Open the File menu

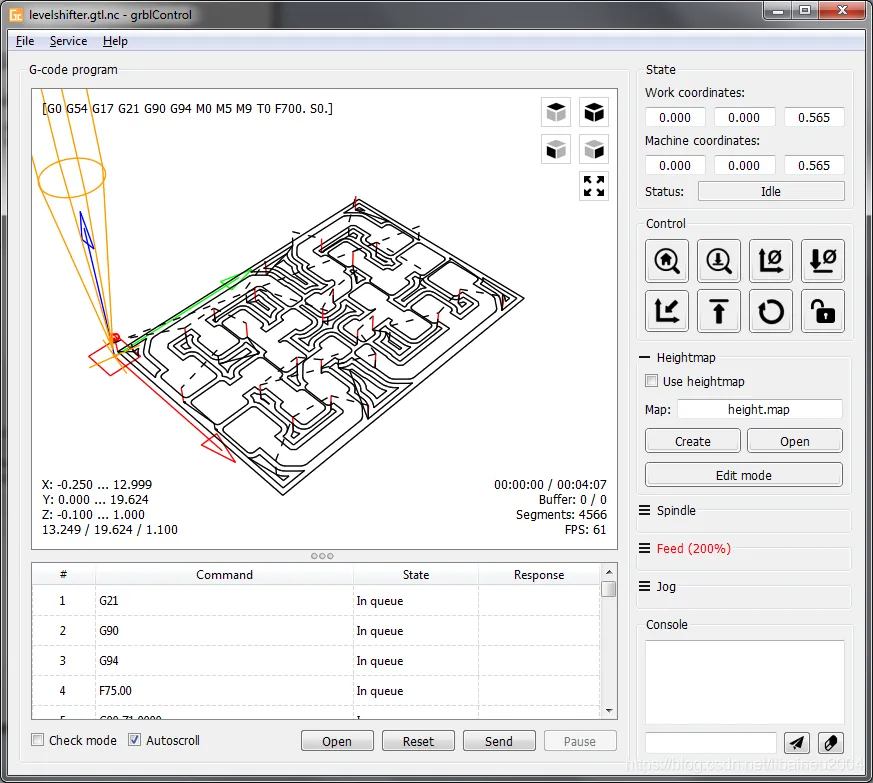click(25, 41)
